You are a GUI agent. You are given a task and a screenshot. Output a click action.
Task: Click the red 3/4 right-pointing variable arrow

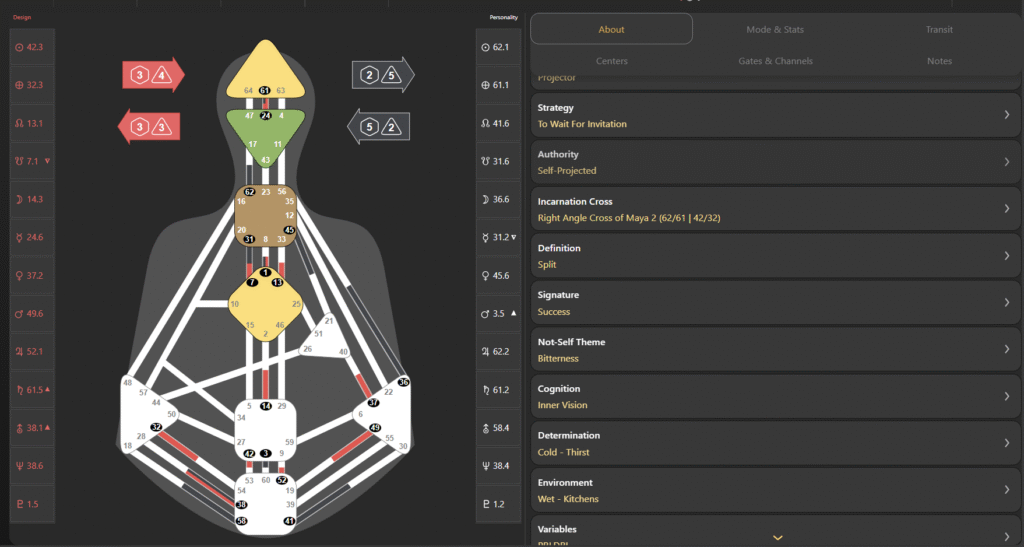153,75
